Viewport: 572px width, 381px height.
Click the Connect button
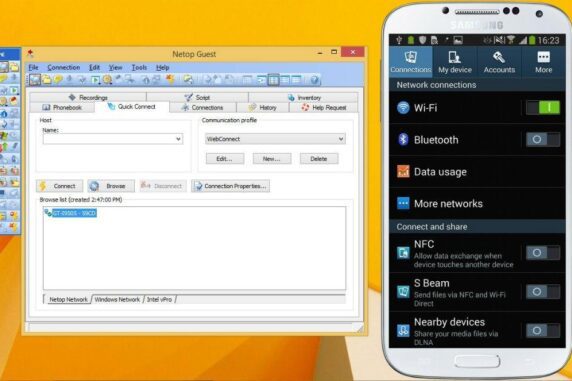(x=59, y=186)
